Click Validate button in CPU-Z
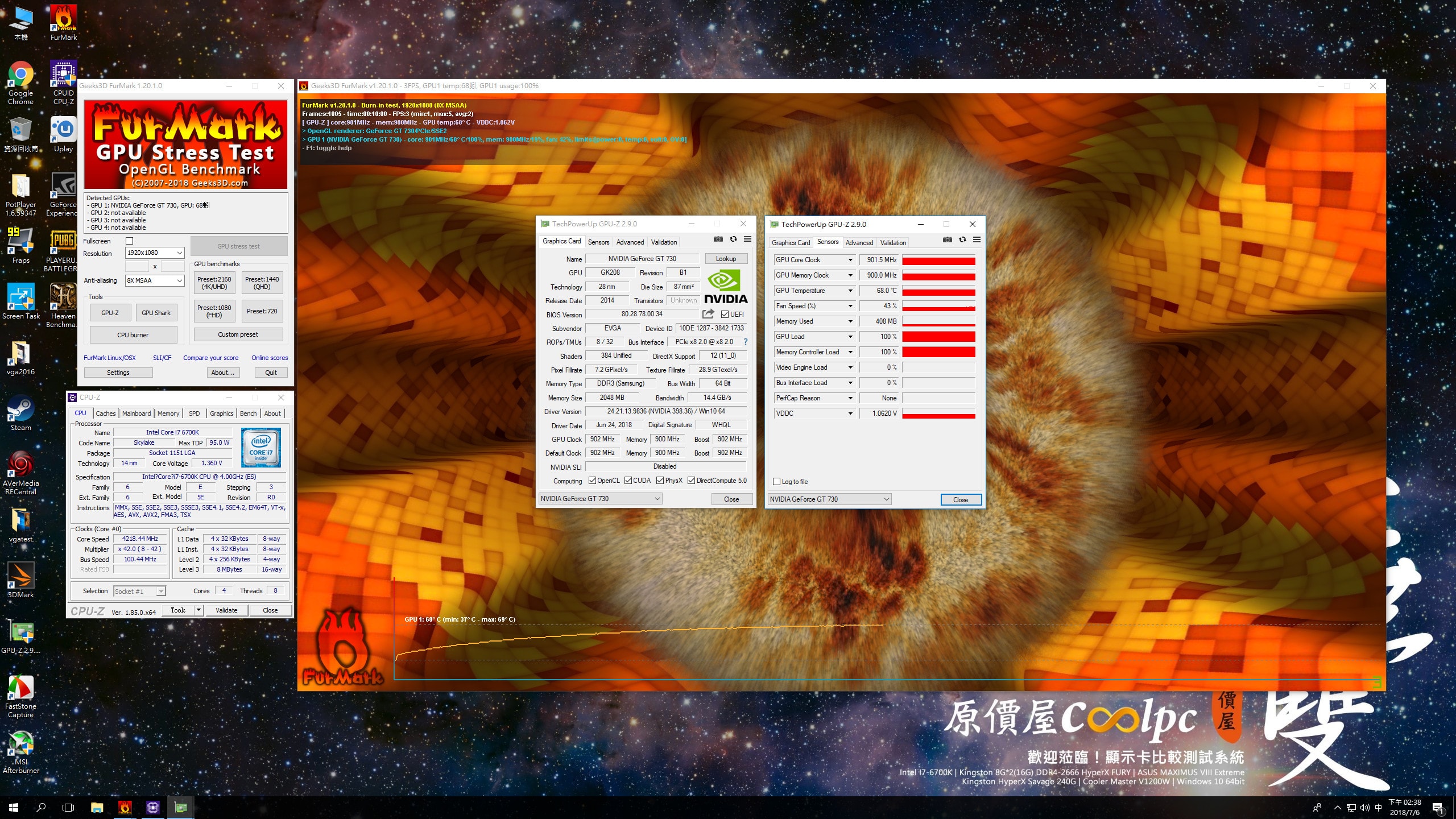This screenshot has width=1456, height=819. [x=226, y=610]
